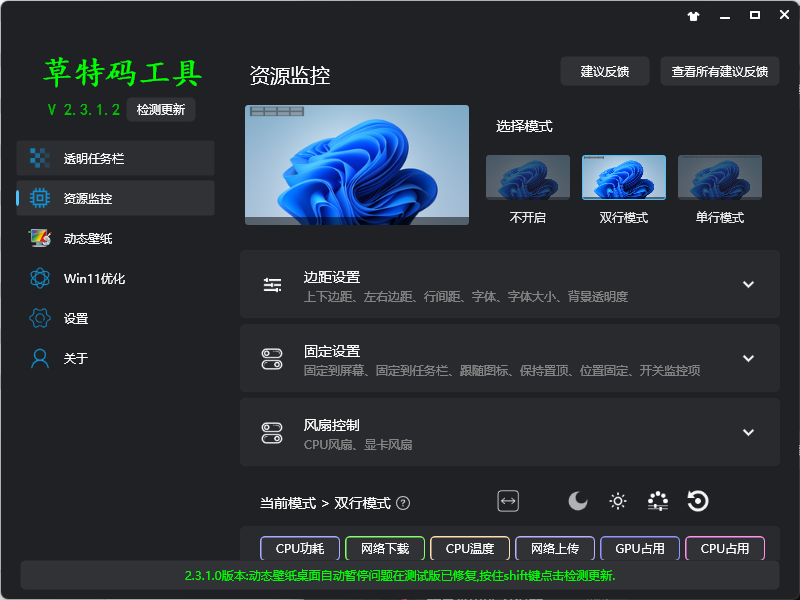Click the CPU温度 monitor tag
This screenshot has width=800, height=600.
click(x=470, y=548)
